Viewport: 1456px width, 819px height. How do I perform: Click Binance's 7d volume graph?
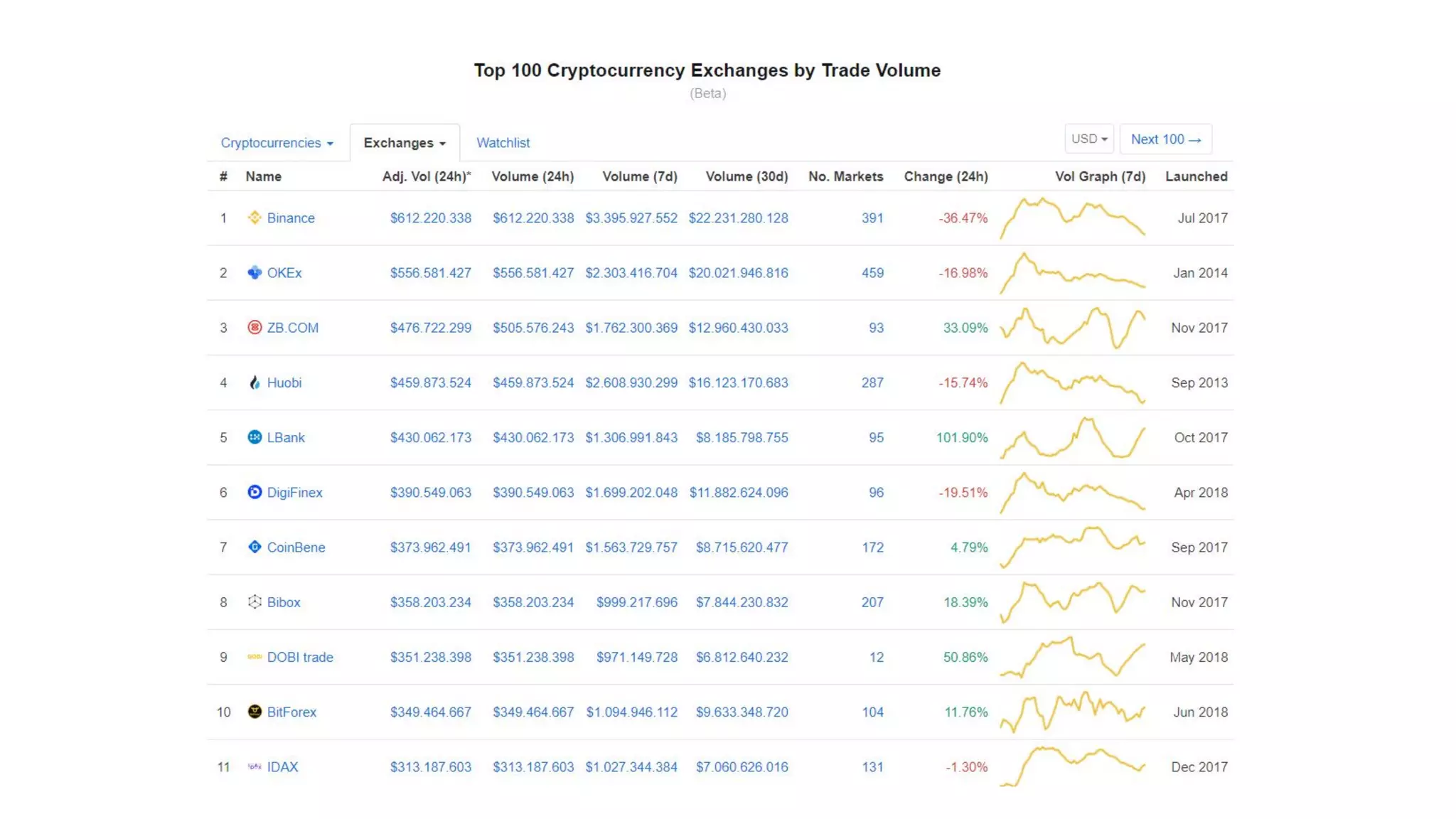pos(1072,218)
